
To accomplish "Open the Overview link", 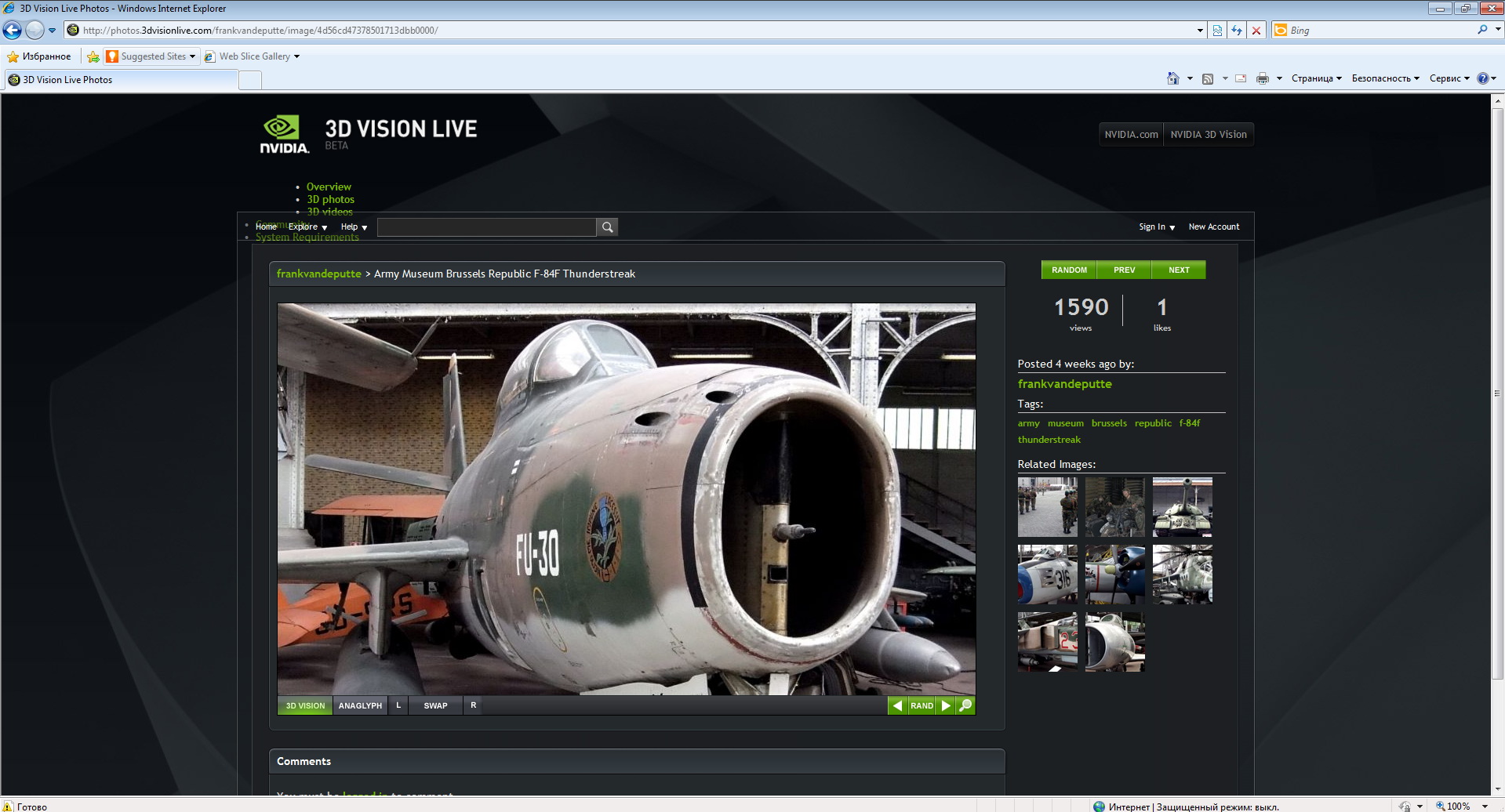I will [329, 187].
